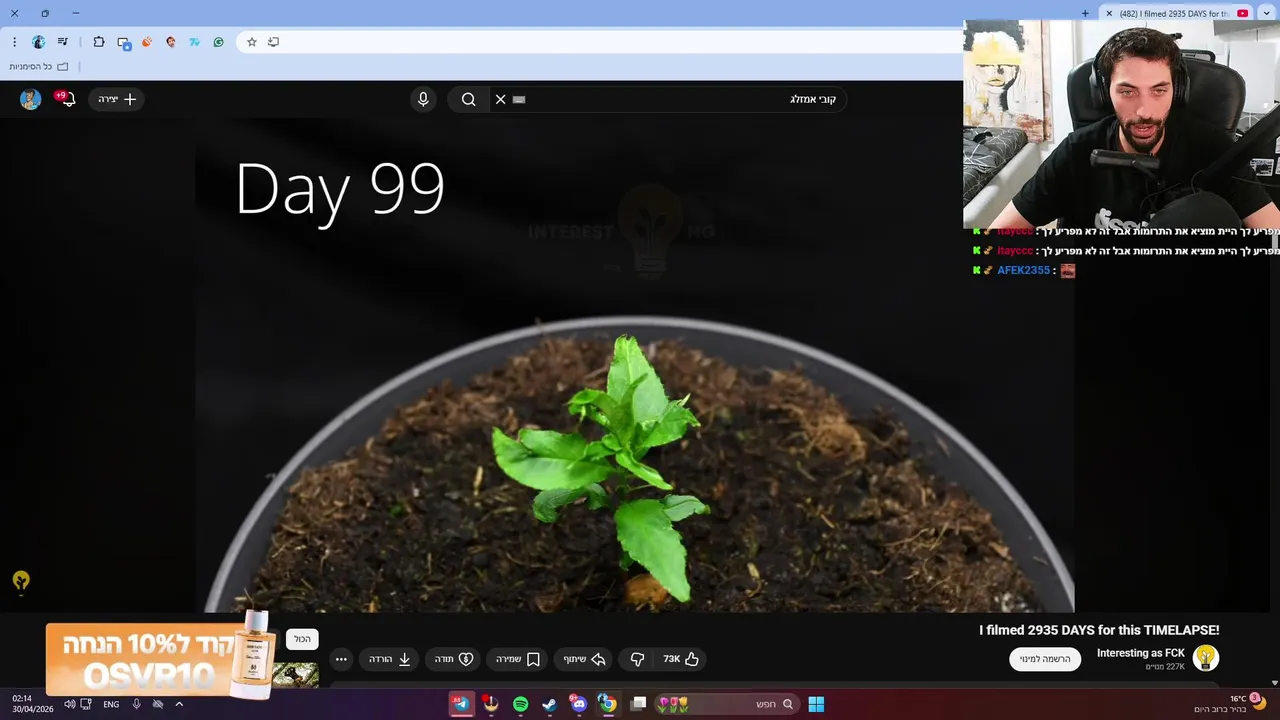Click the orange extension icon in toolbar
Screen dimensions: 1280x720
coord(147,42)
